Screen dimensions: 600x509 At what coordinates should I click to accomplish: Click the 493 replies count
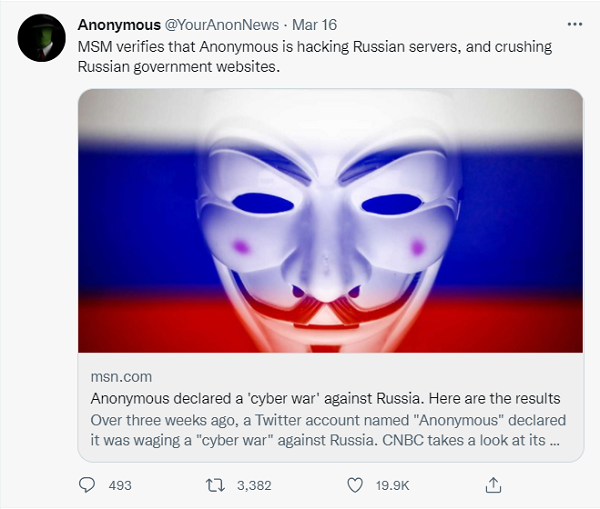pyautogui.click(x=120, y=485)
